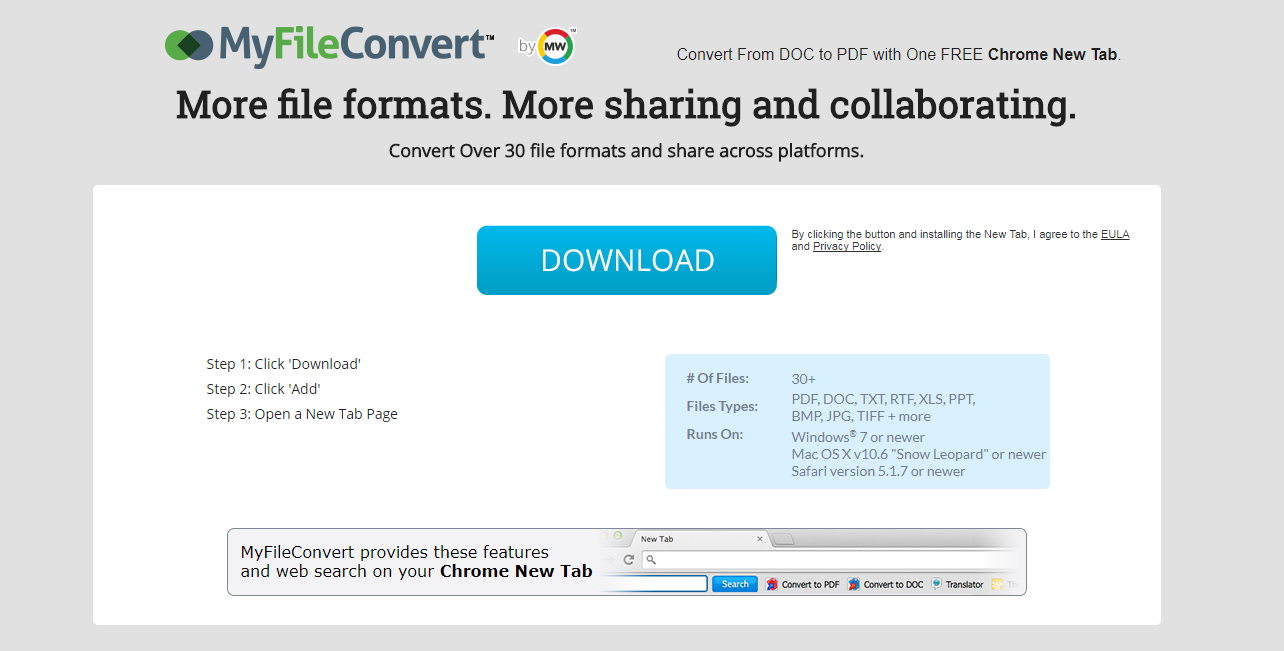
Task: Click the 'Files Types:' label
Action: coord(722,406)
